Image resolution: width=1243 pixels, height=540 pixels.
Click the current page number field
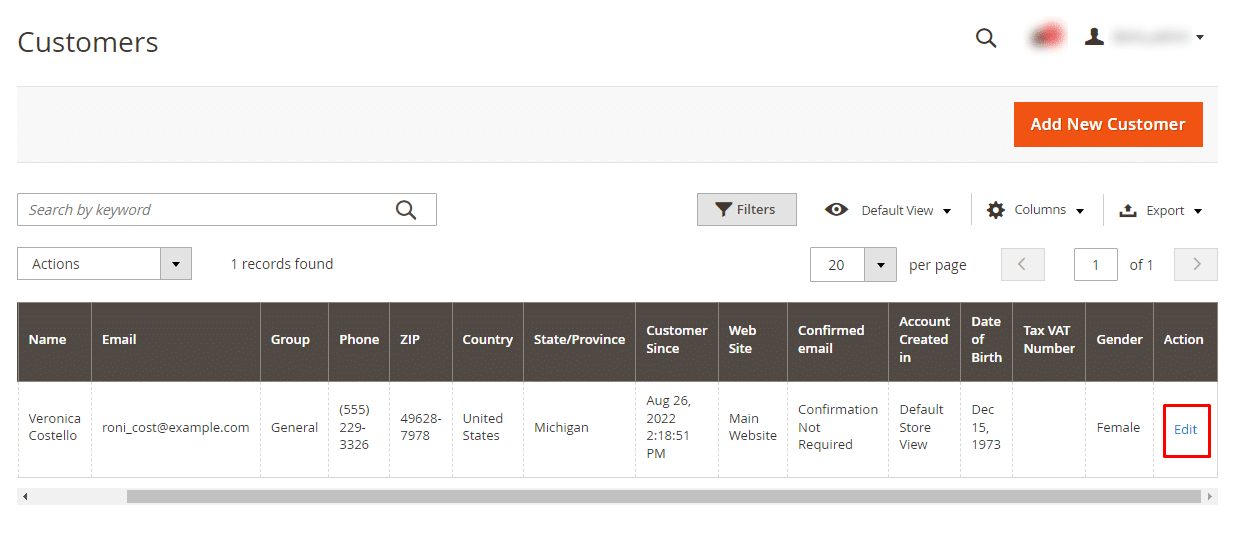click(x=1095, y=265)
